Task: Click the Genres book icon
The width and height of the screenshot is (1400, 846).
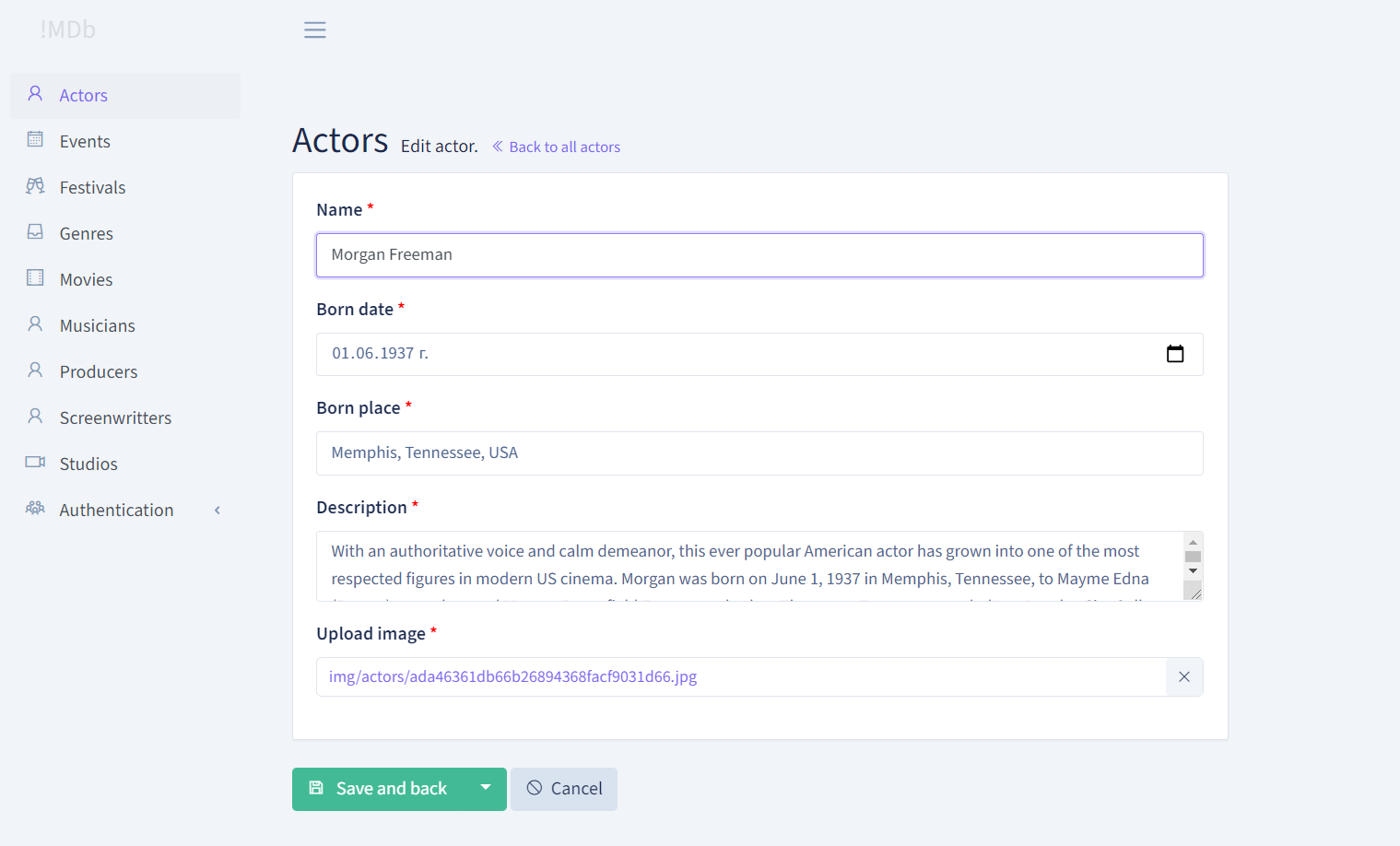Action: (x=35, y=232)
